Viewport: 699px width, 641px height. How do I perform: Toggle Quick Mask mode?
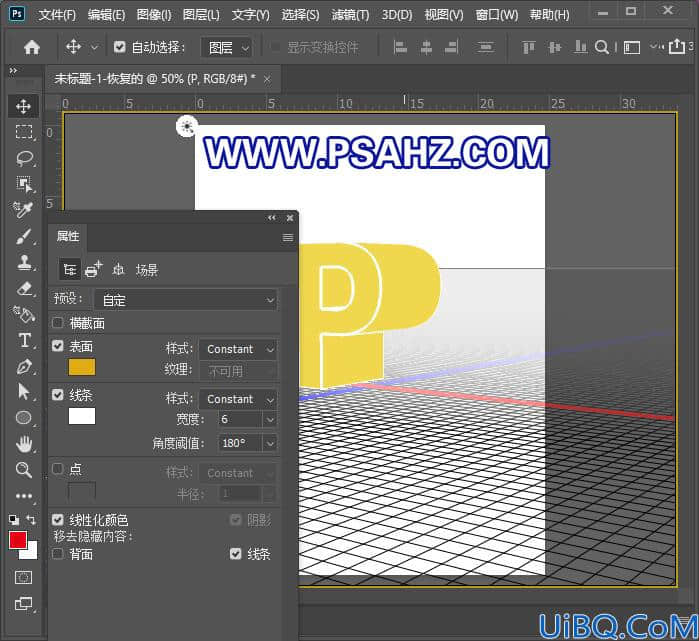[x=23, y=578]
